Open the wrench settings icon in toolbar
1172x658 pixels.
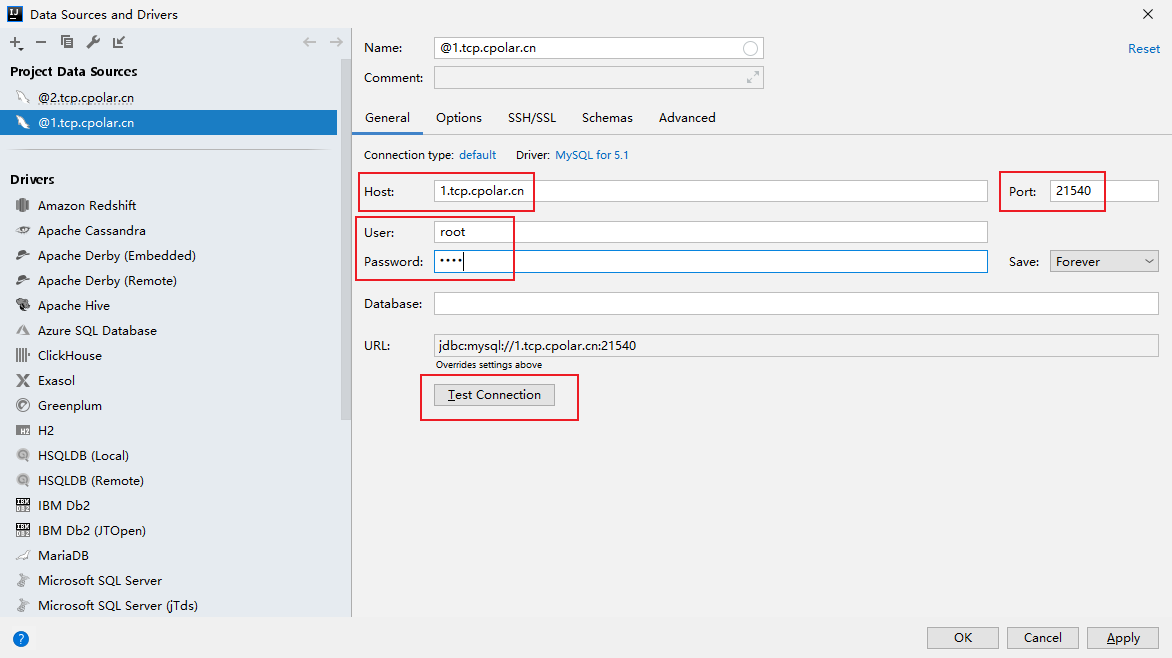(93, 42)
